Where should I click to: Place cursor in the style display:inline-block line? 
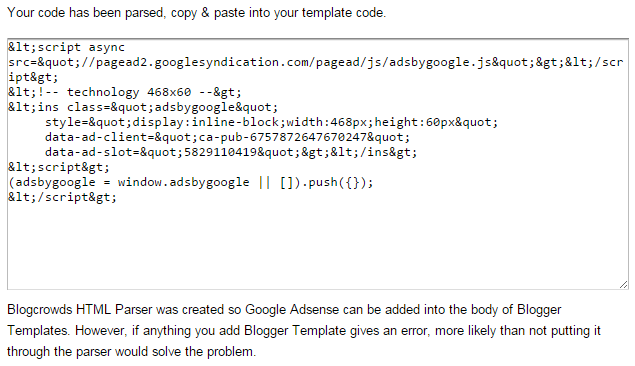pyautogui.click(x=271, y=122)
